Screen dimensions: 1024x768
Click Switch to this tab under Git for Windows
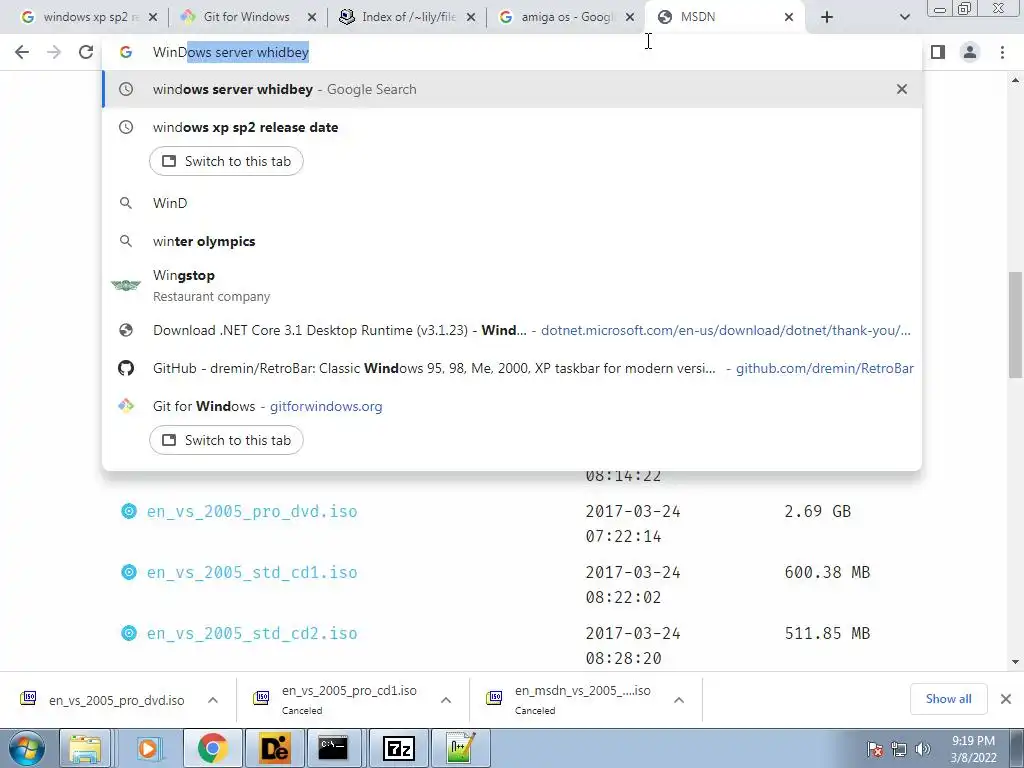(226, 440)
